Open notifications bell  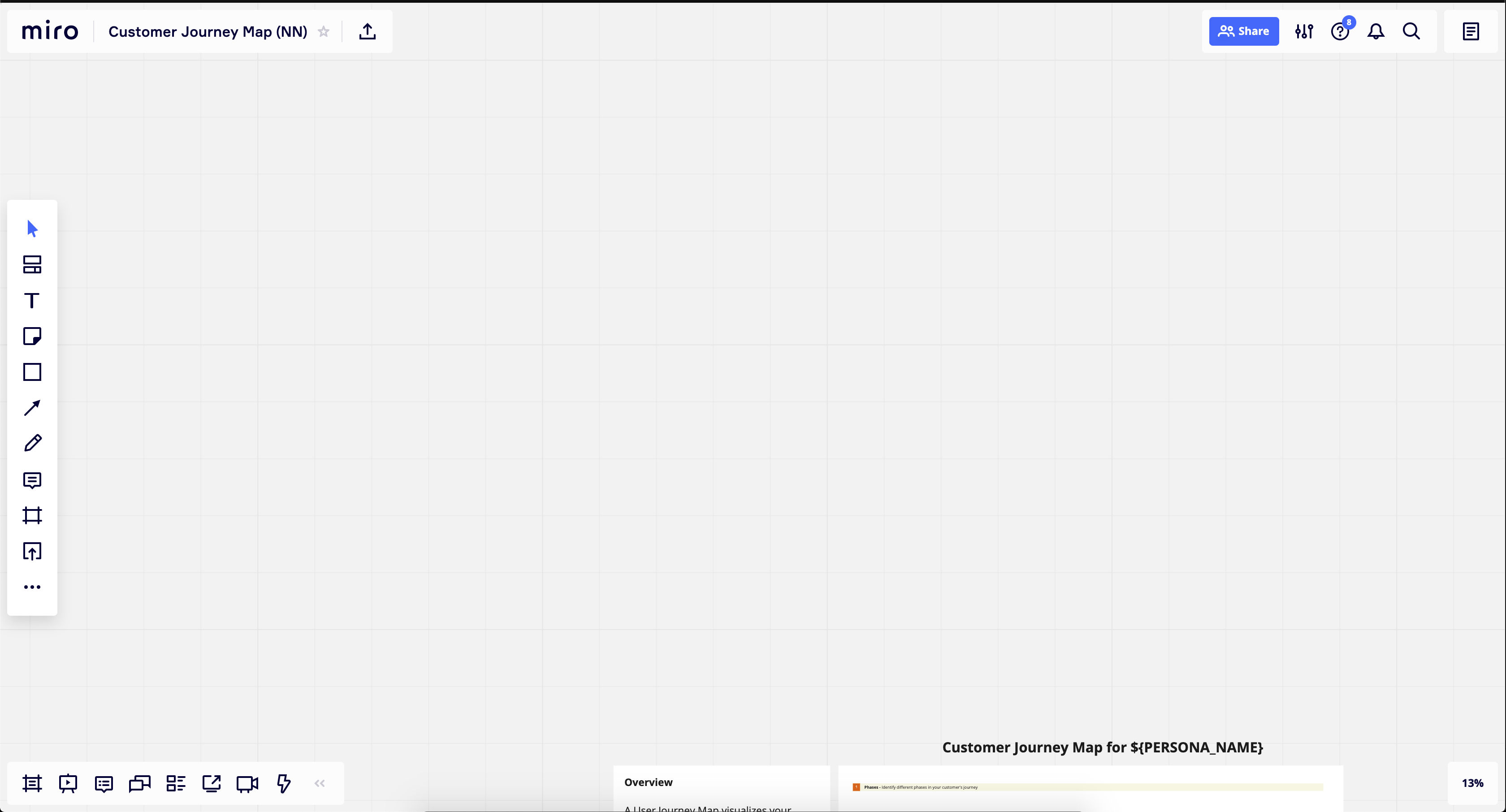coord(1376,31)
